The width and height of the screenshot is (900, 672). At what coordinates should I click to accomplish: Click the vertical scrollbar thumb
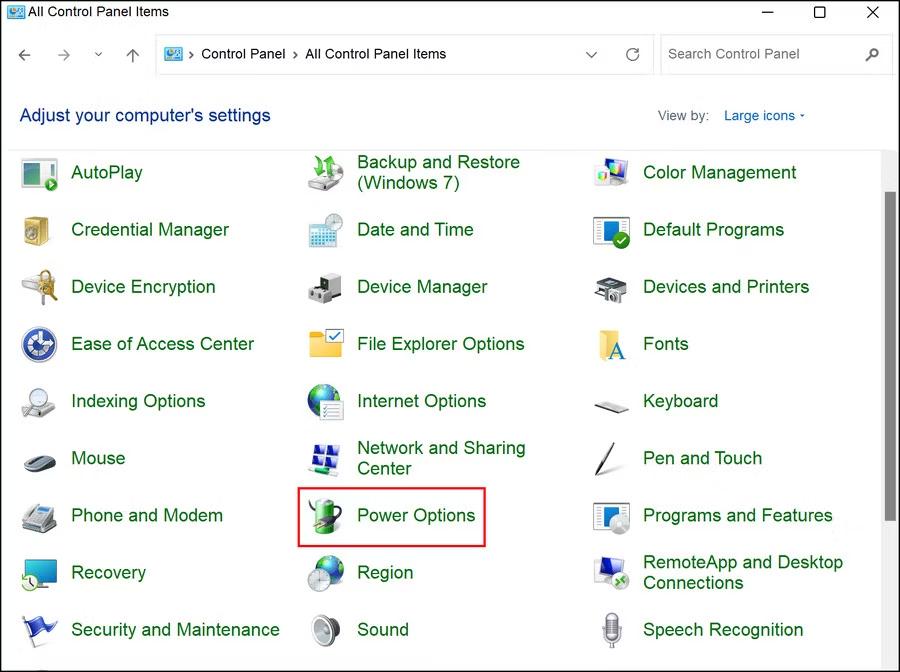pos(890,355)
